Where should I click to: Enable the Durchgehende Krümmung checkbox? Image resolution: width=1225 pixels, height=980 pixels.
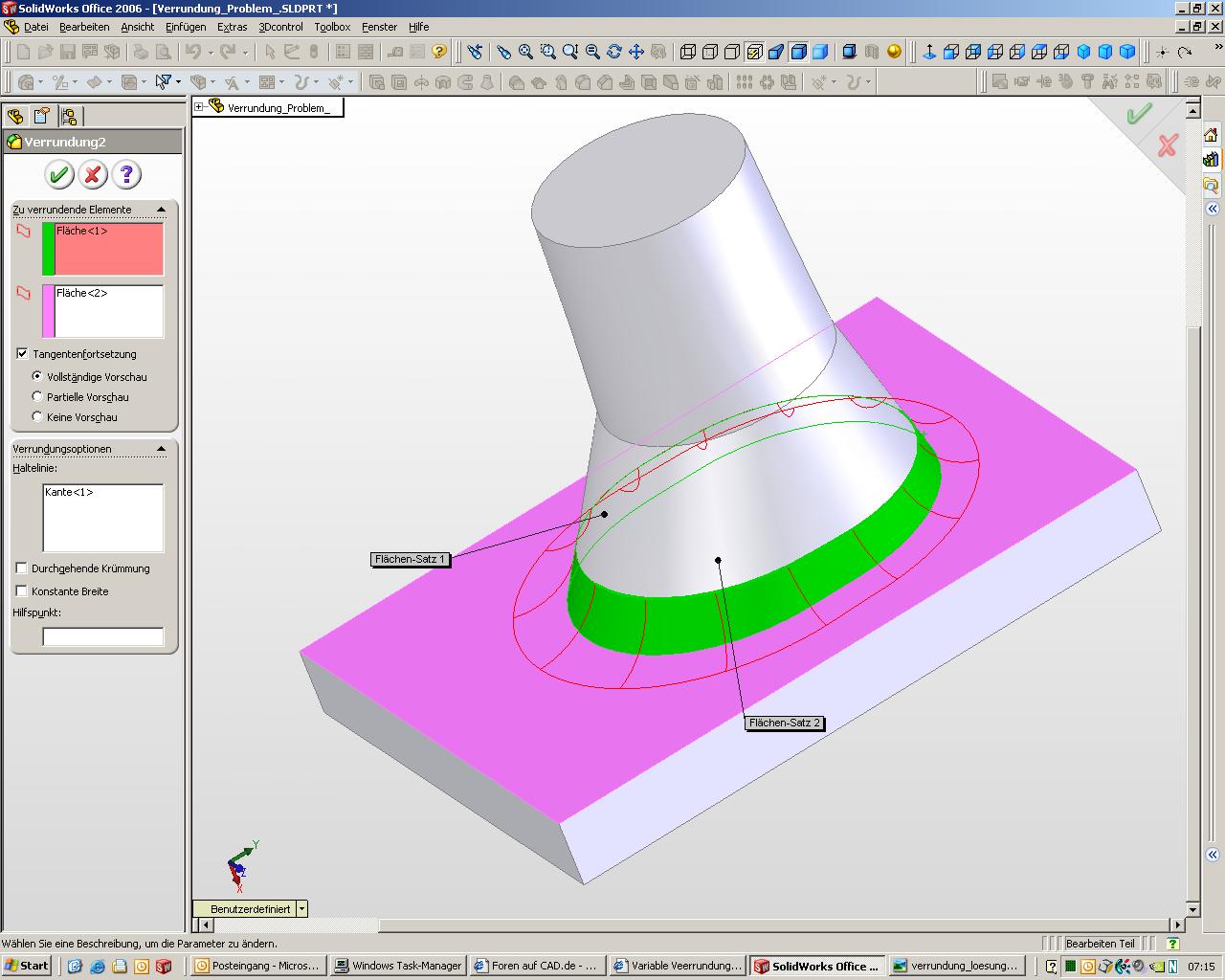pos(22,568)
